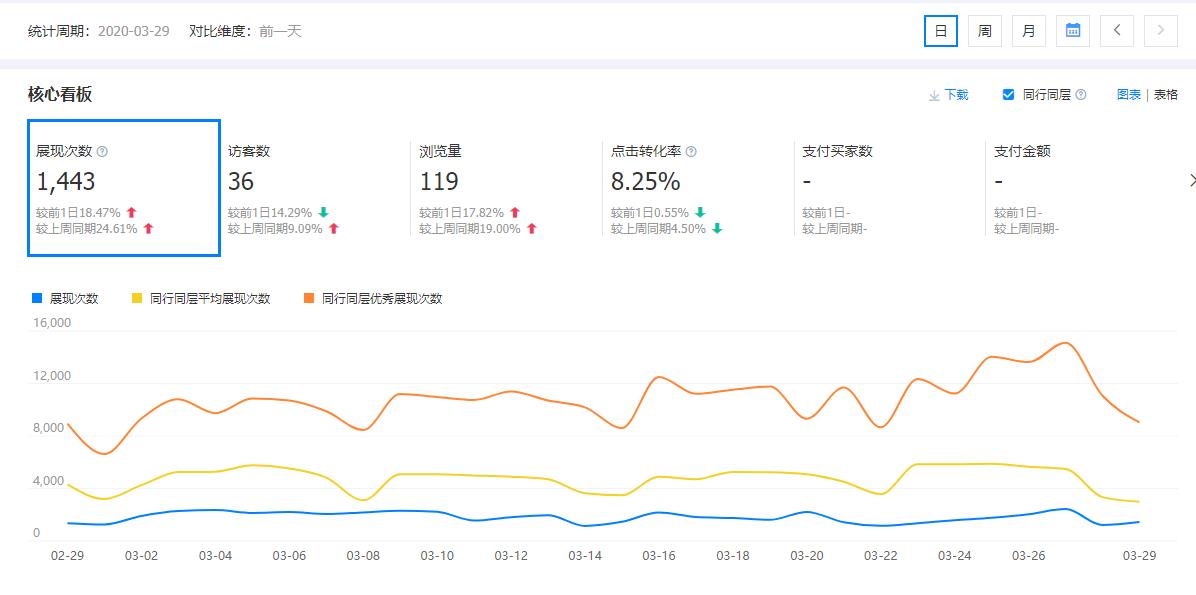Switch to the 日 period tab
The height and width of the screenshot is (595, 1196).
(x=941, y=31)
